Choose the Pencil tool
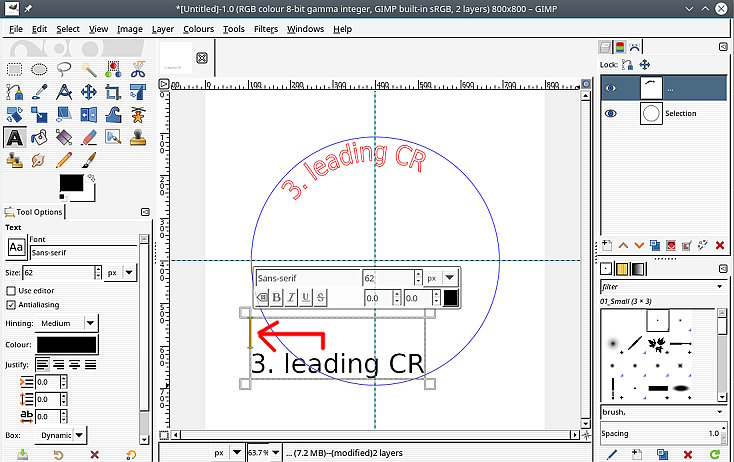Image resolution: width=734 pixels, height=462 pixels. tap(64, 160)
